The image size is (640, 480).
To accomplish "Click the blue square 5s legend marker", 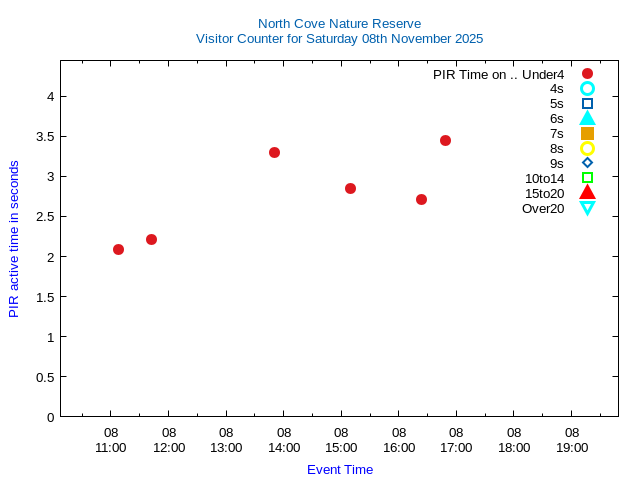I will pos(587,103).
